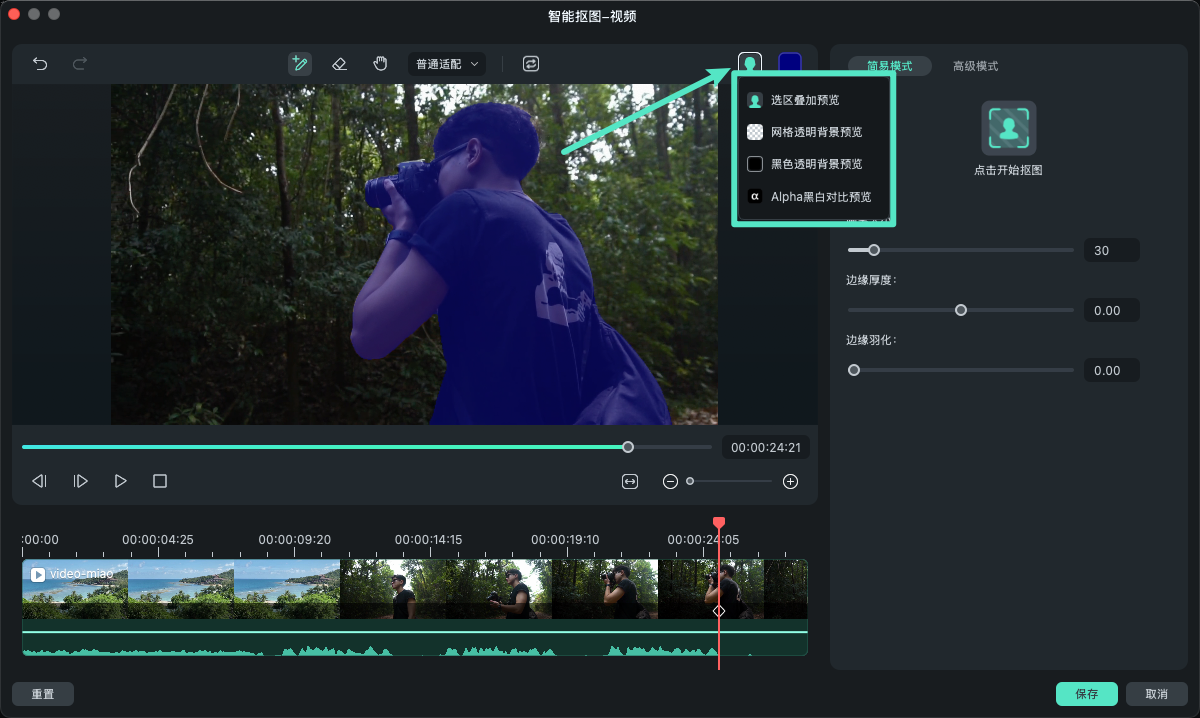Click the 保存 button
The image size is (1200, 718).
(1087, 694)
